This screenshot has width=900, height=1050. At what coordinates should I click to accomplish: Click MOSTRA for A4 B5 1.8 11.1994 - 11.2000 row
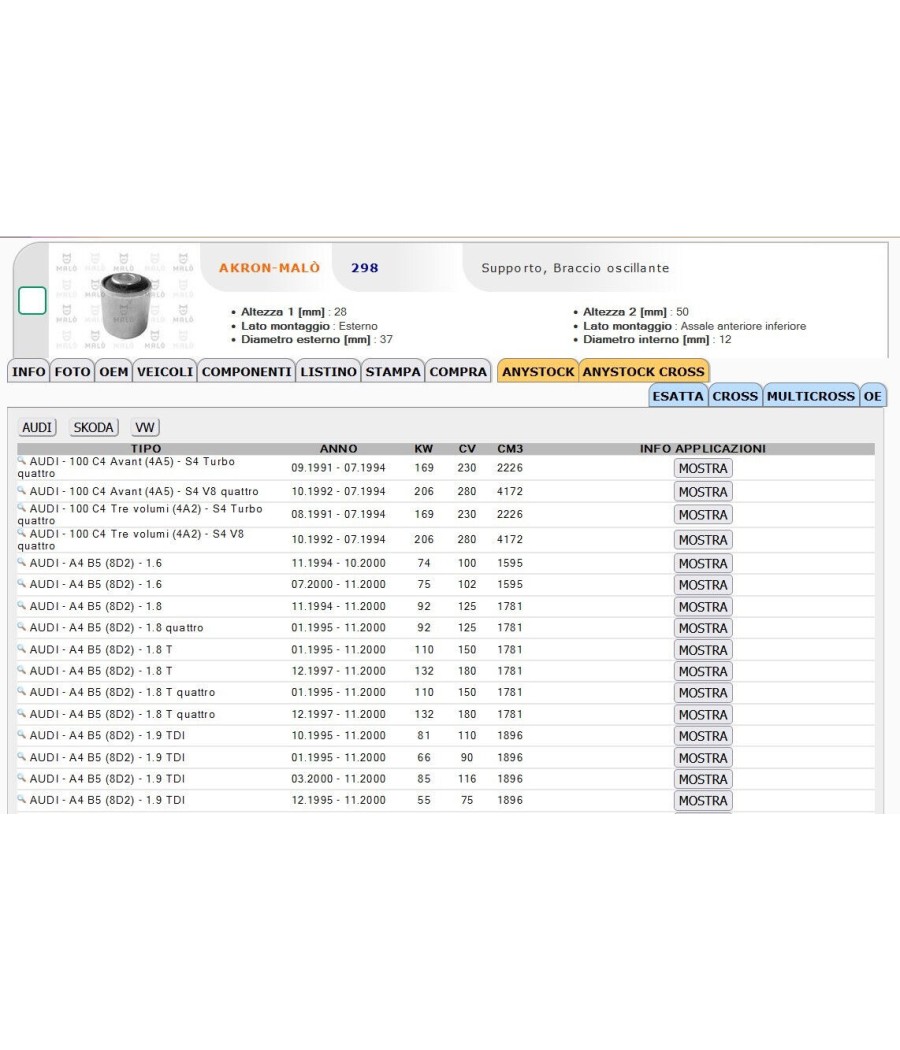click(703, 607)
